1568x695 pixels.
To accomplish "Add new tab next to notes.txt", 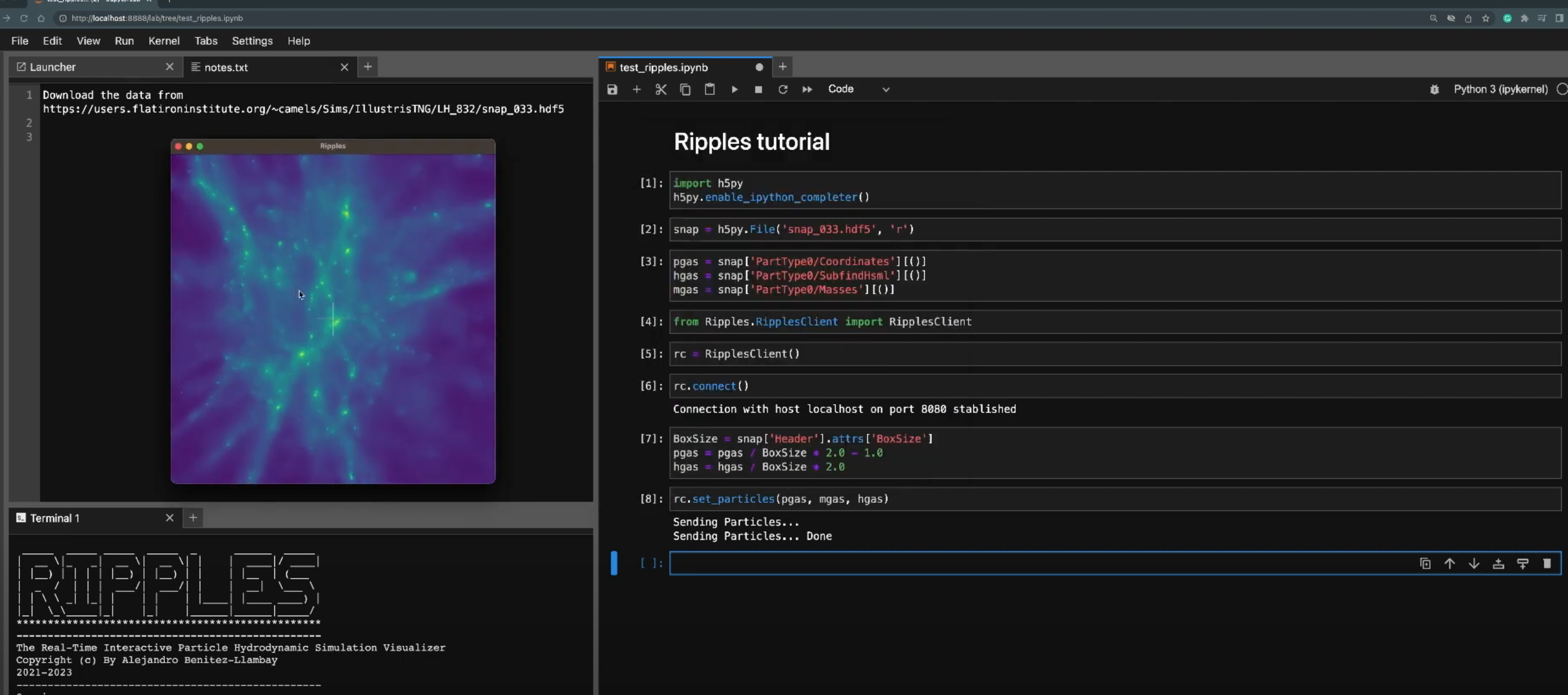I will (368, 67).
